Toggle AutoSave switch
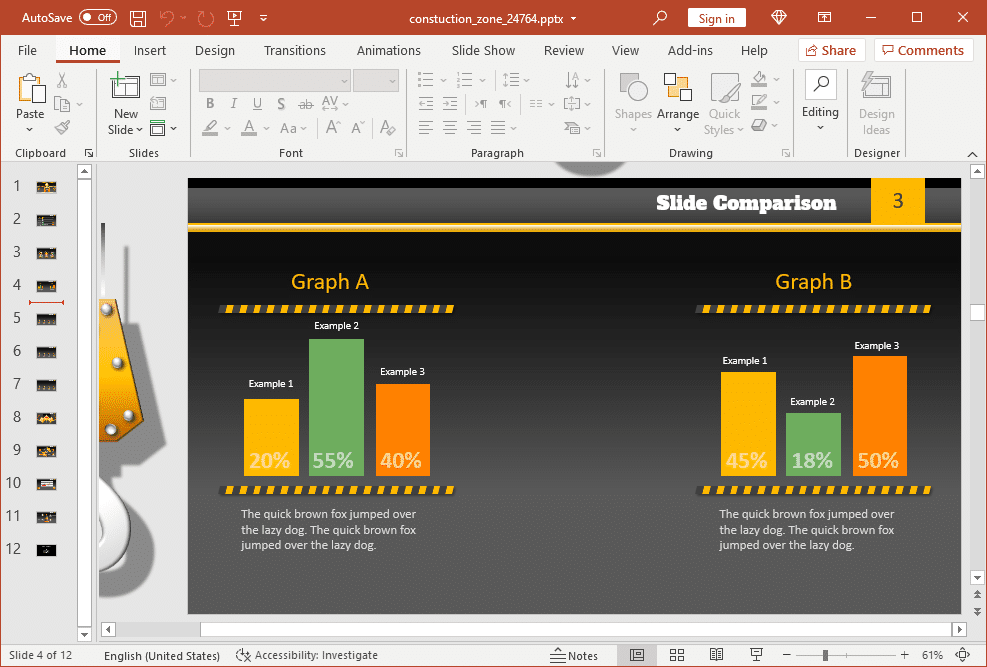Screen dimensions: 987x667 coord(98,18)
